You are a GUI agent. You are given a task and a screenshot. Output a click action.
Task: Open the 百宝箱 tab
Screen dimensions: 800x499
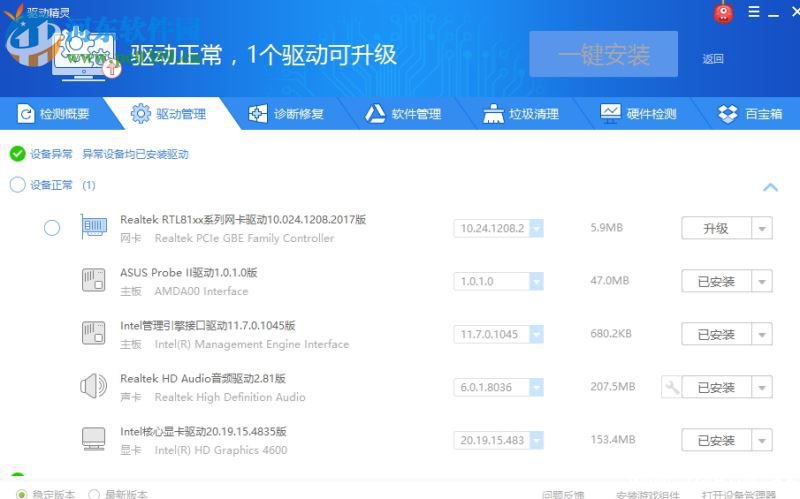[750, 113]
